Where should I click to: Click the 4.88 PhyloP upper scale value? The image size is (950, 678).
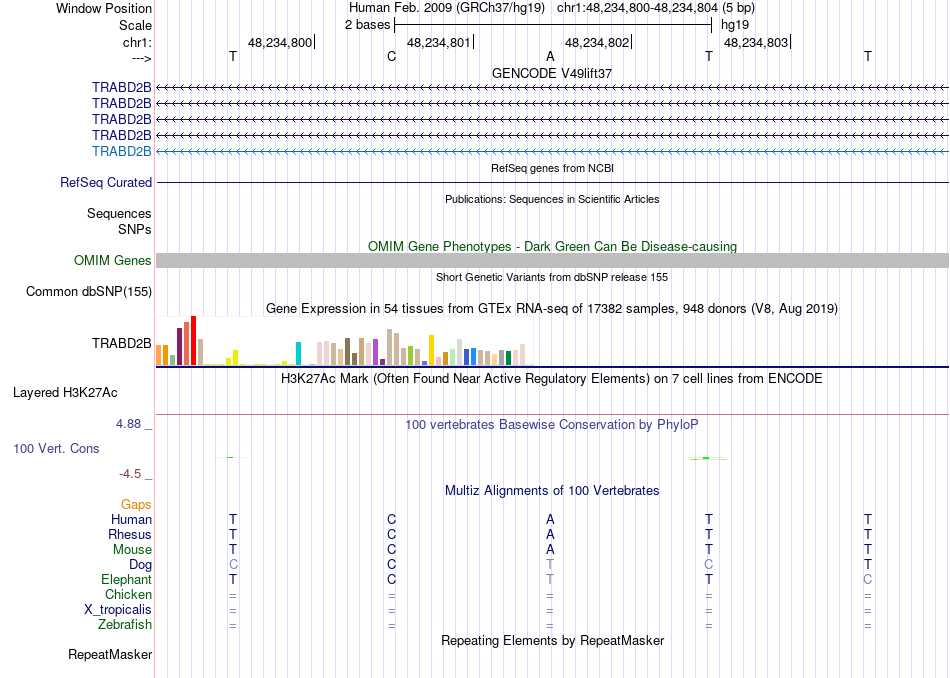coord(128,424)
